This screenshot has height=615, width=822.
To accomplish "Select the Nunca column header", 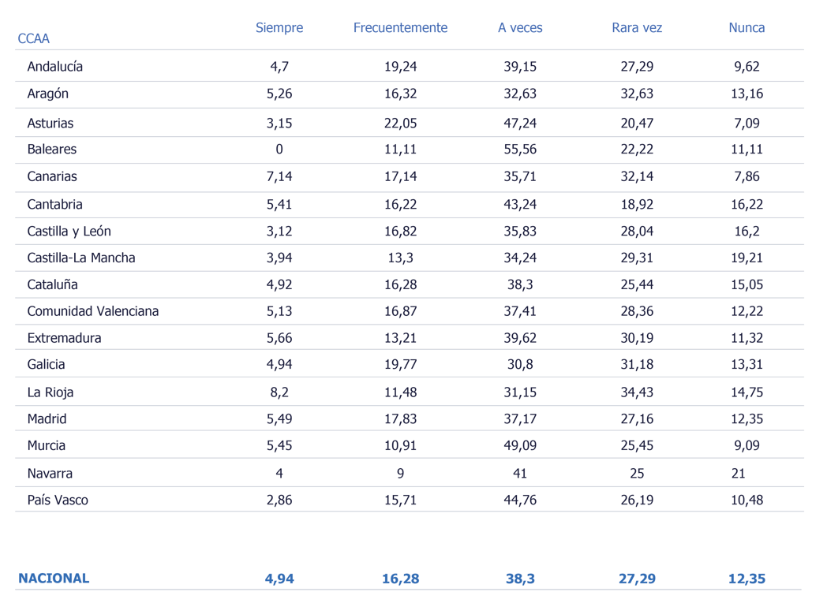I will 747,28.
